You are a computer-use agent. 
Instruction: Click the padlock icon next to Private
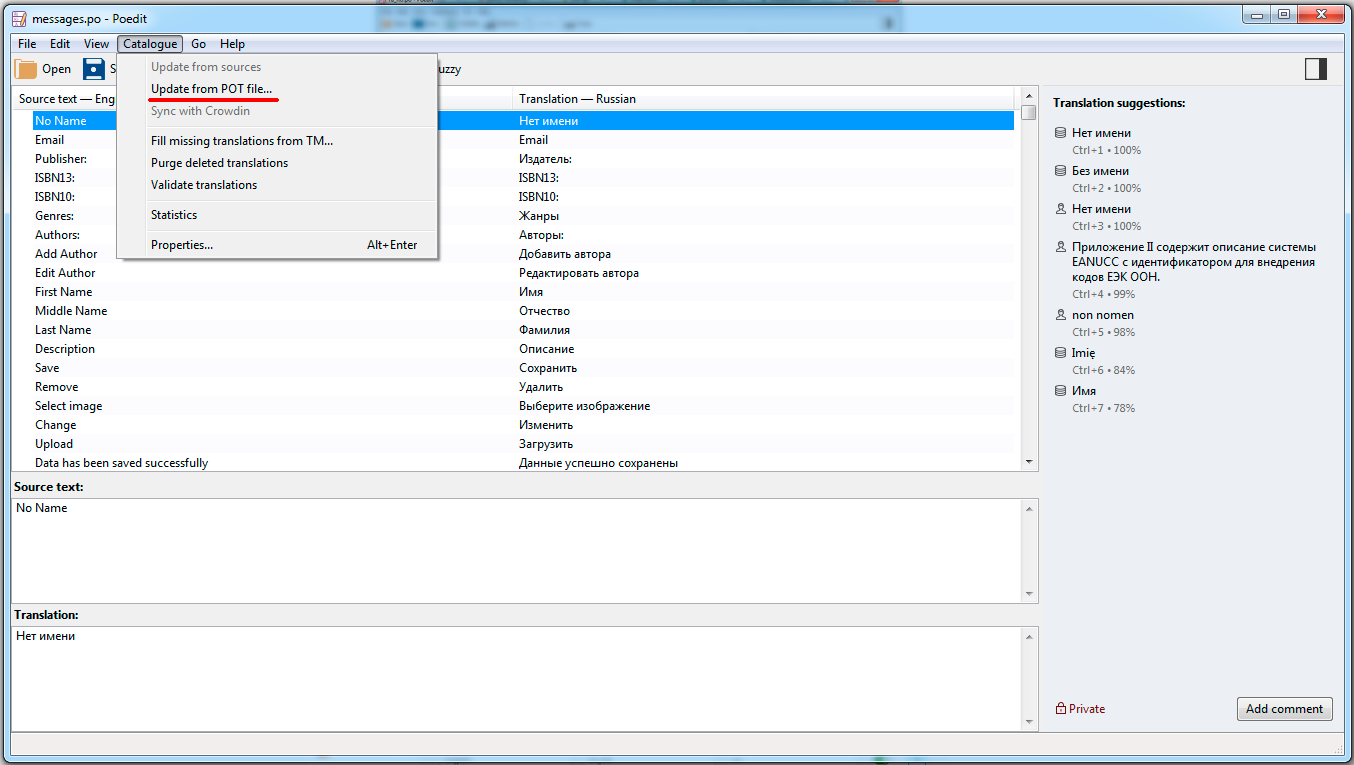[x=1061, y=709]
